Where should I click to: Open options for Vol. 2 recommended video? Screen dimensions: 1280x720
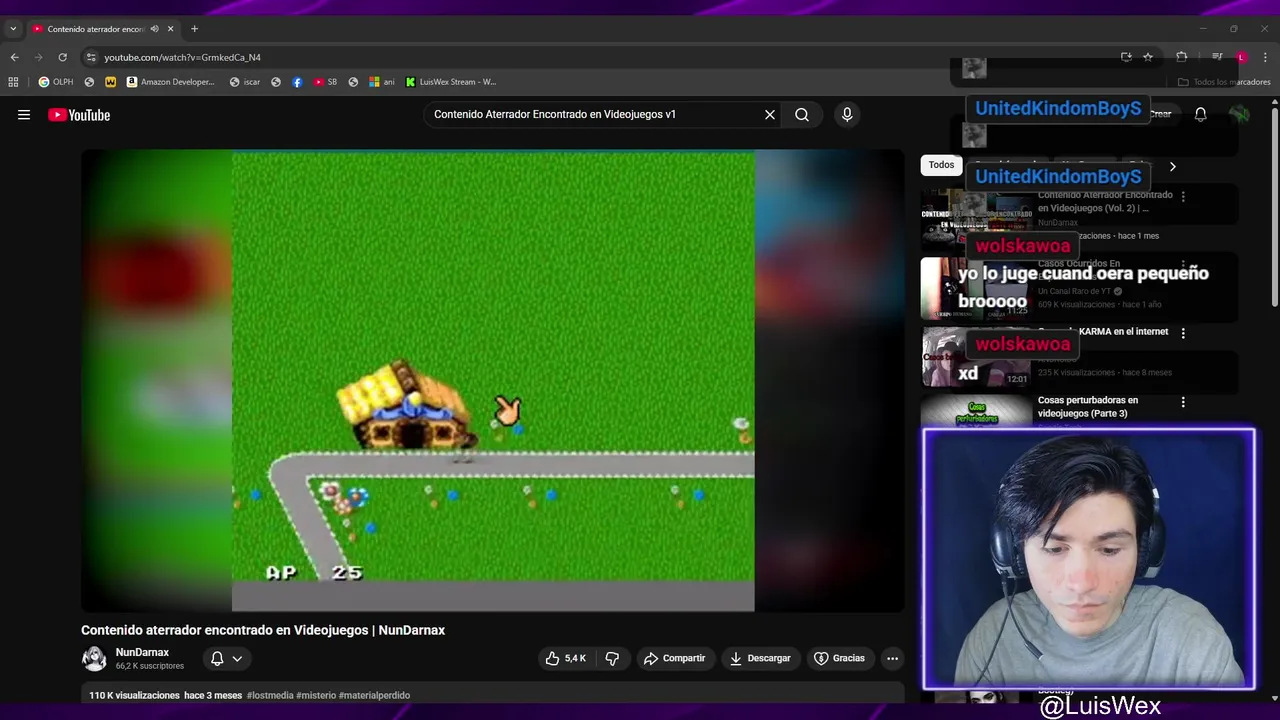1183,197
